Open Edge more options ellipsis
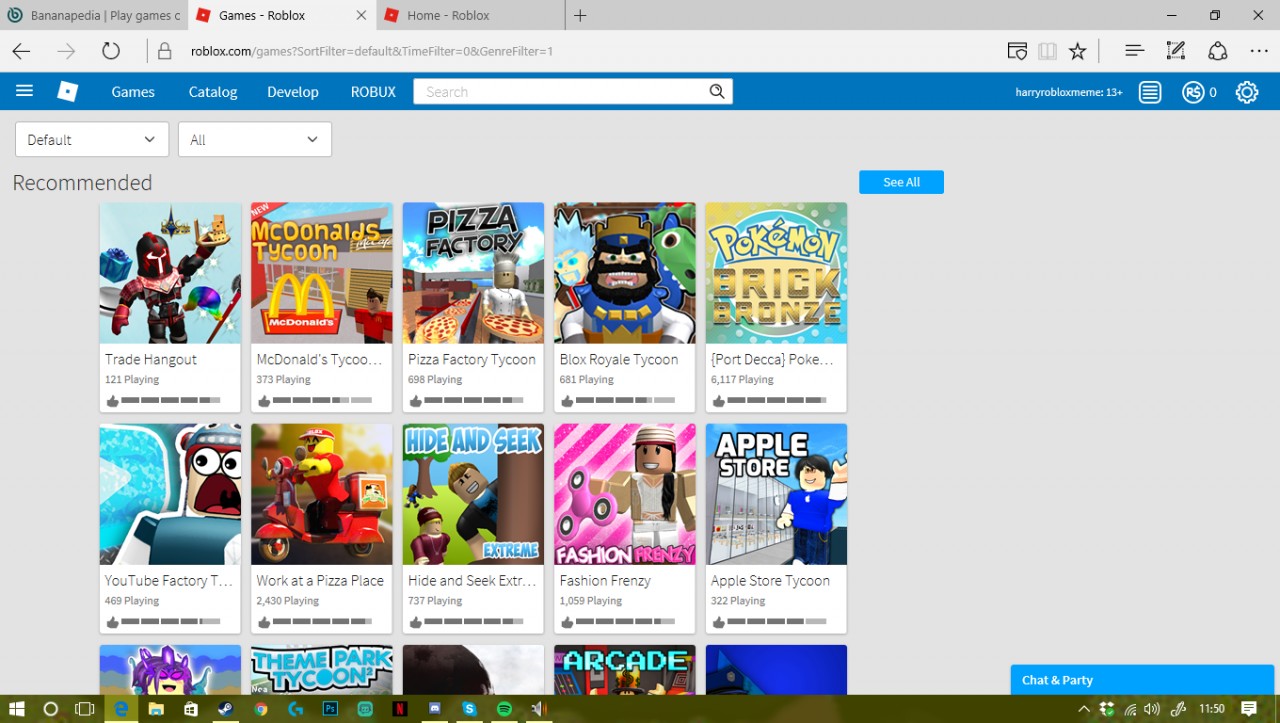 [1259, 51]
